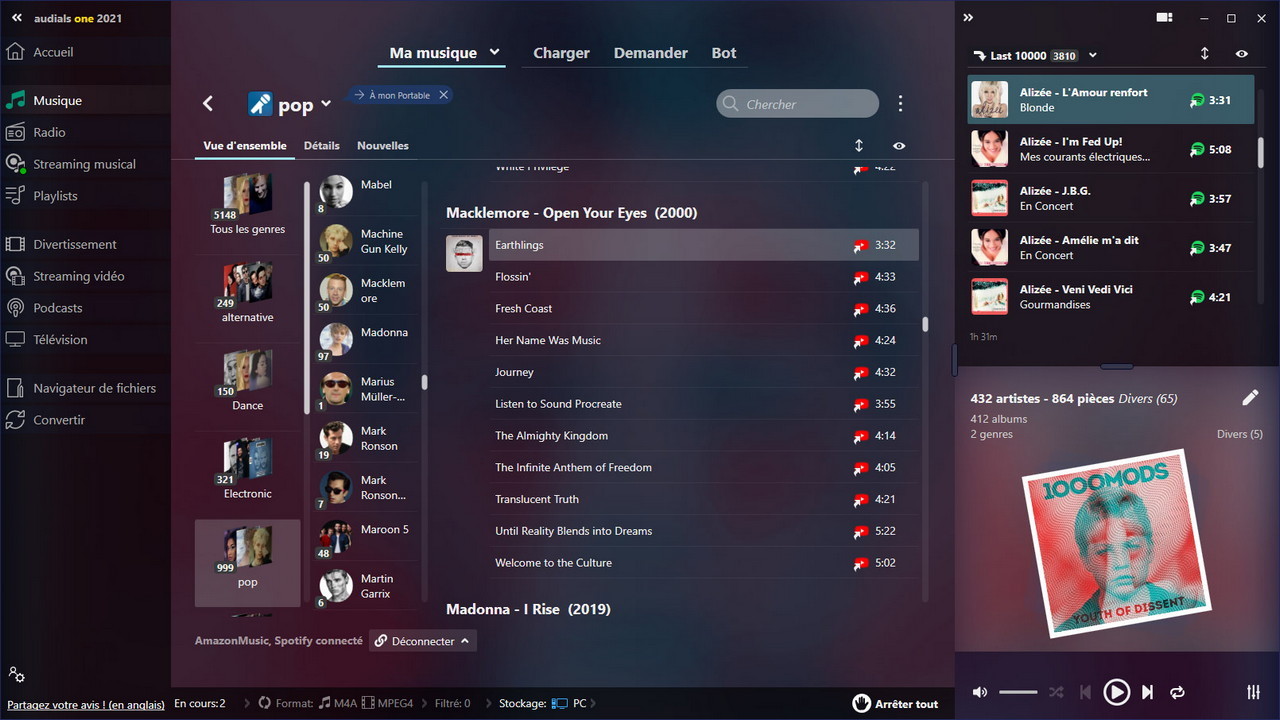Select artist Madonna in the list
This screenshot has width=1280, height=720.
(x=365, y=339)
